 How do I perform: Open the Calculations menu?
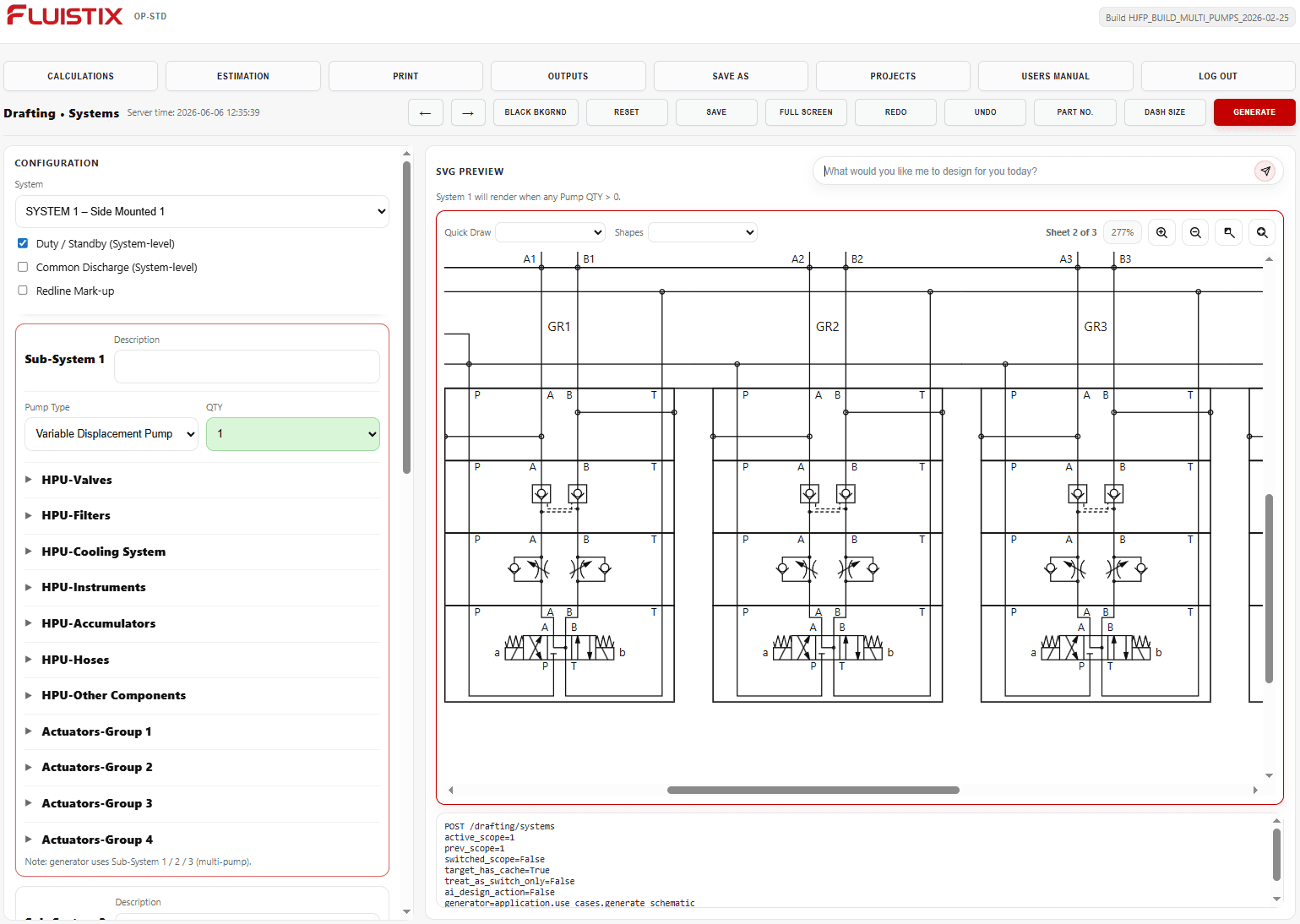tap(81, 76)
